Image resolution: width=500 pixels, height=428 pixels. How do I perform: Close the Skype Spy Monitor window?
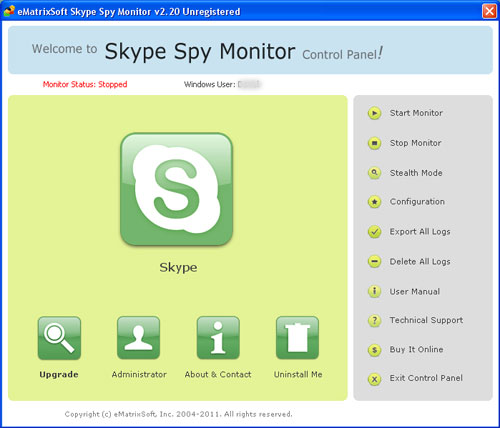tap(489, 11)
